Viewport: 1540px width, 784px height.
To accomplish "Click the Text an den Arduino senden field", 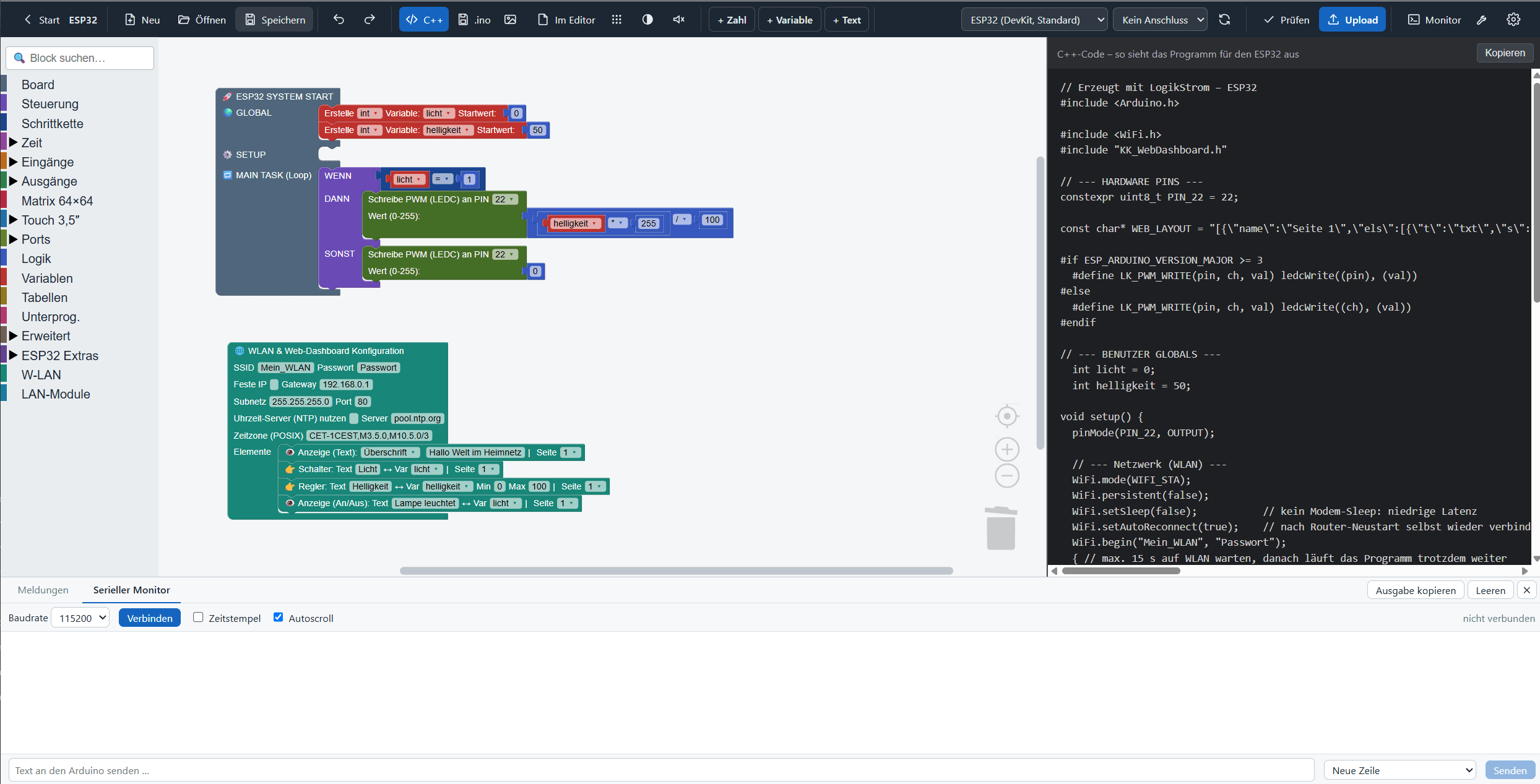I will [661, 770].
